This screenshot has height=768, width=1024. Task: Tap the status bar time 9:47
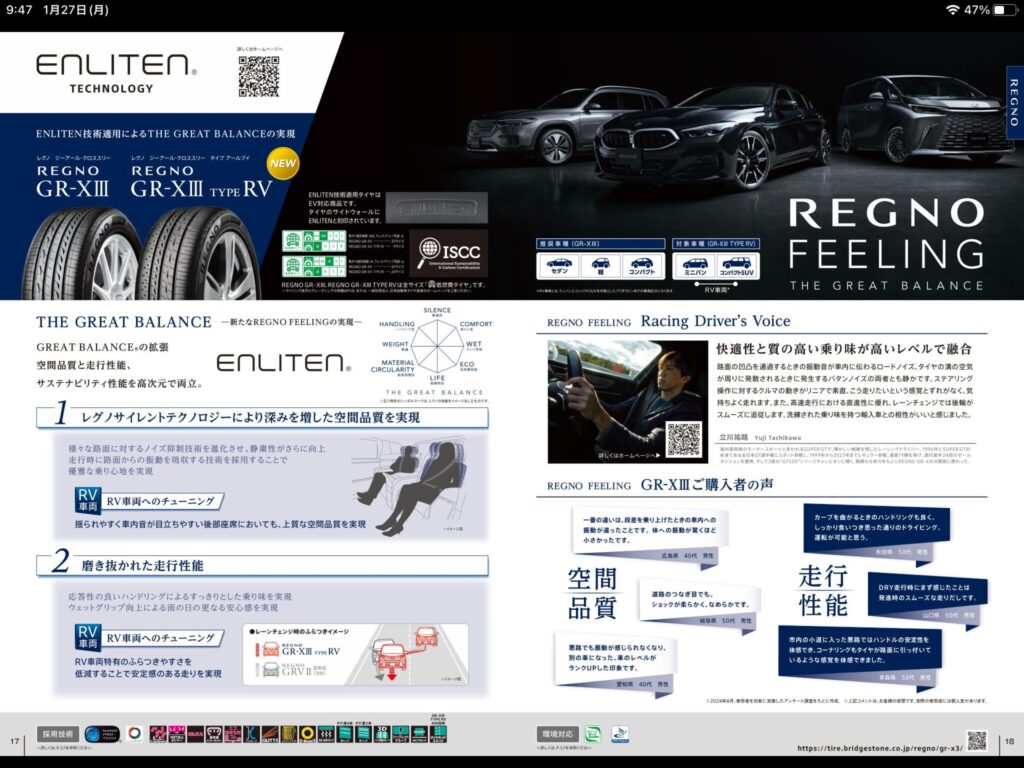[x=19, y=10]
